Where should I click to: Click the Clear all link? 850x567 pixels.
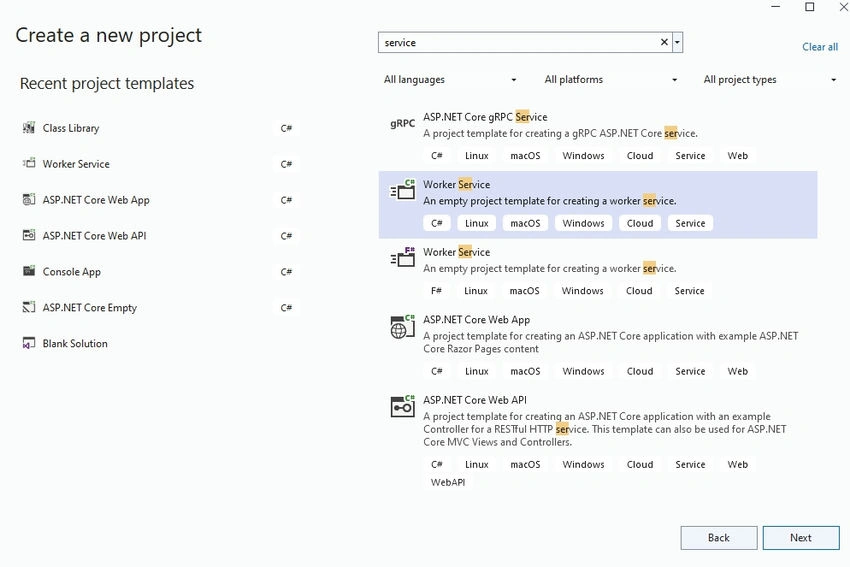(820, 47)
